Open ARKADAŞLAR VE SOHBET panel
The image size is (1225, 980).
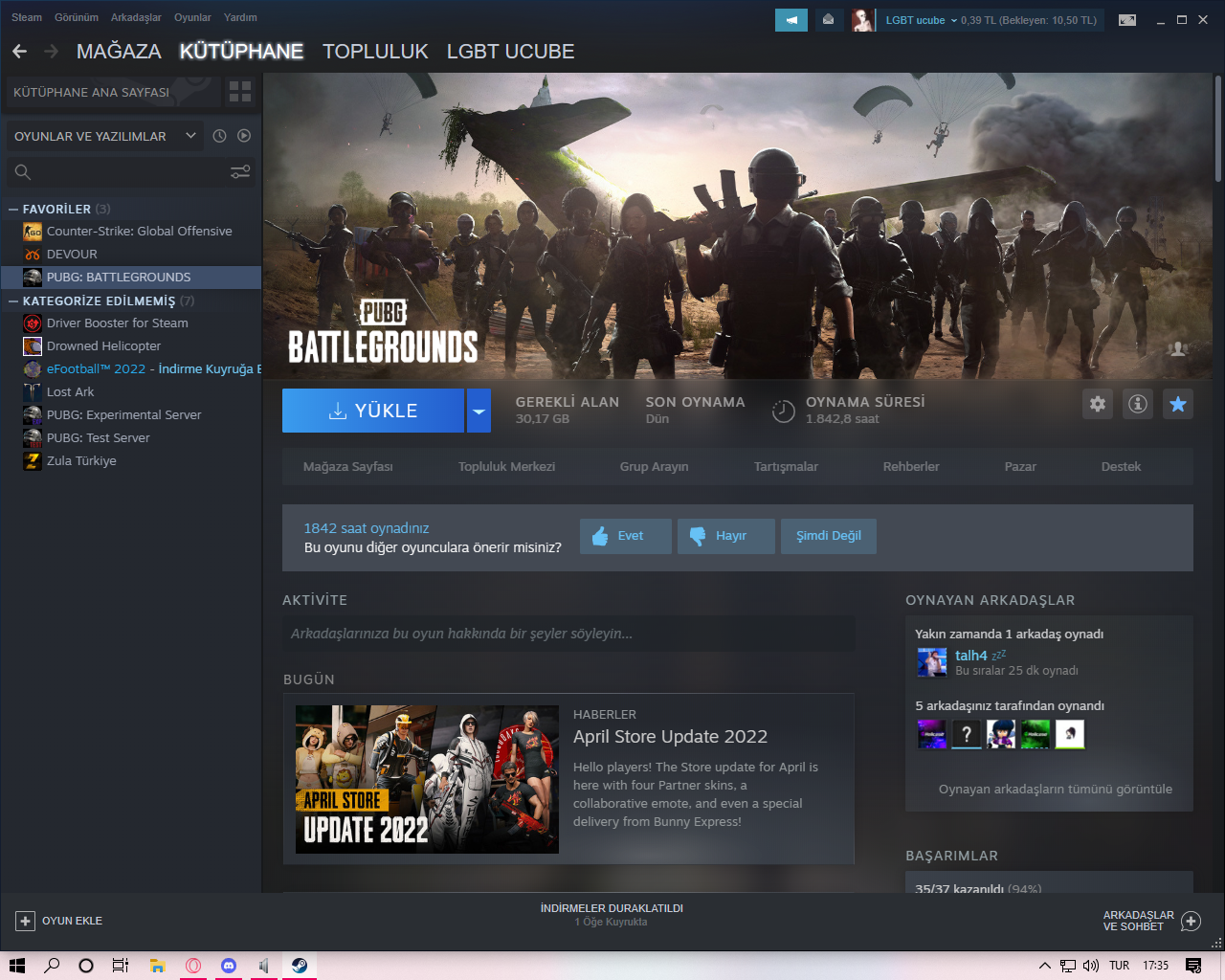click(x=1151, y=921)
